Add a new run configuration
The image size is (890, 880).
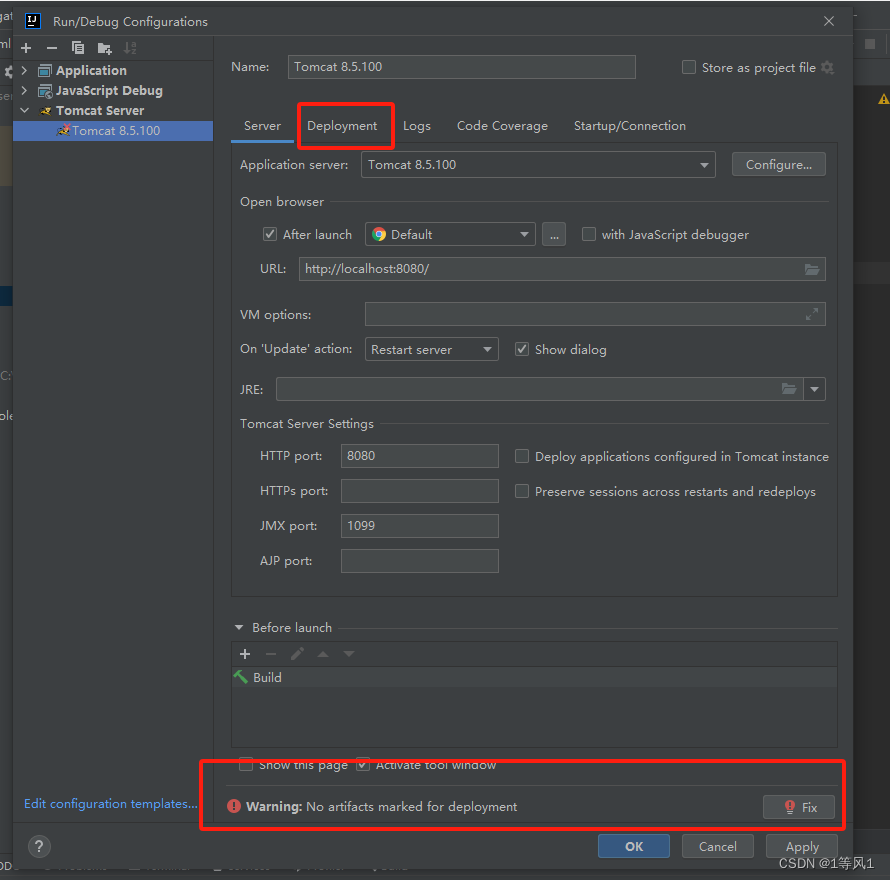tap(26, 48)
